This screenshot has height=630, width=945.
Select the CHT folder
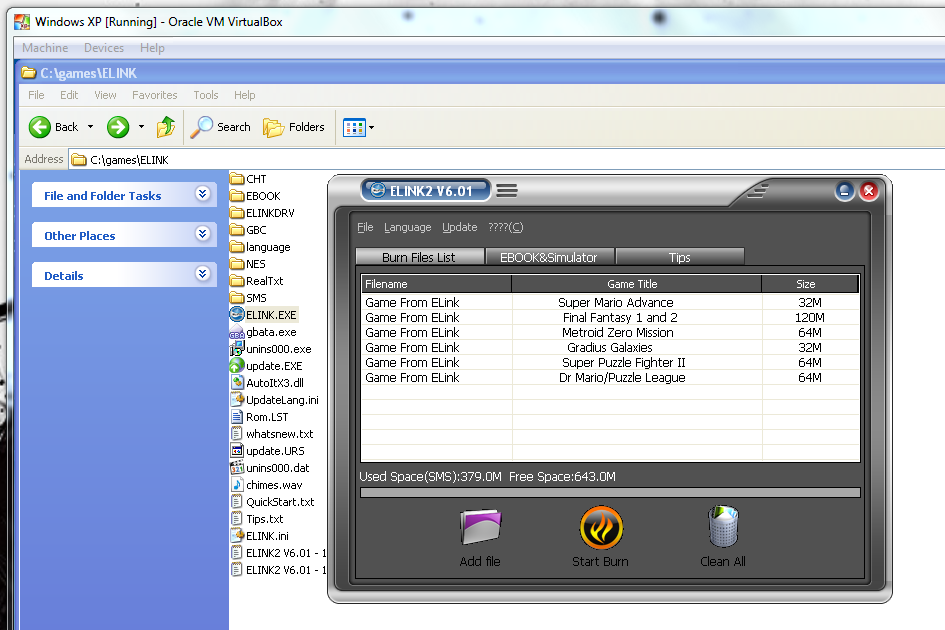click(x=248, y=179)
